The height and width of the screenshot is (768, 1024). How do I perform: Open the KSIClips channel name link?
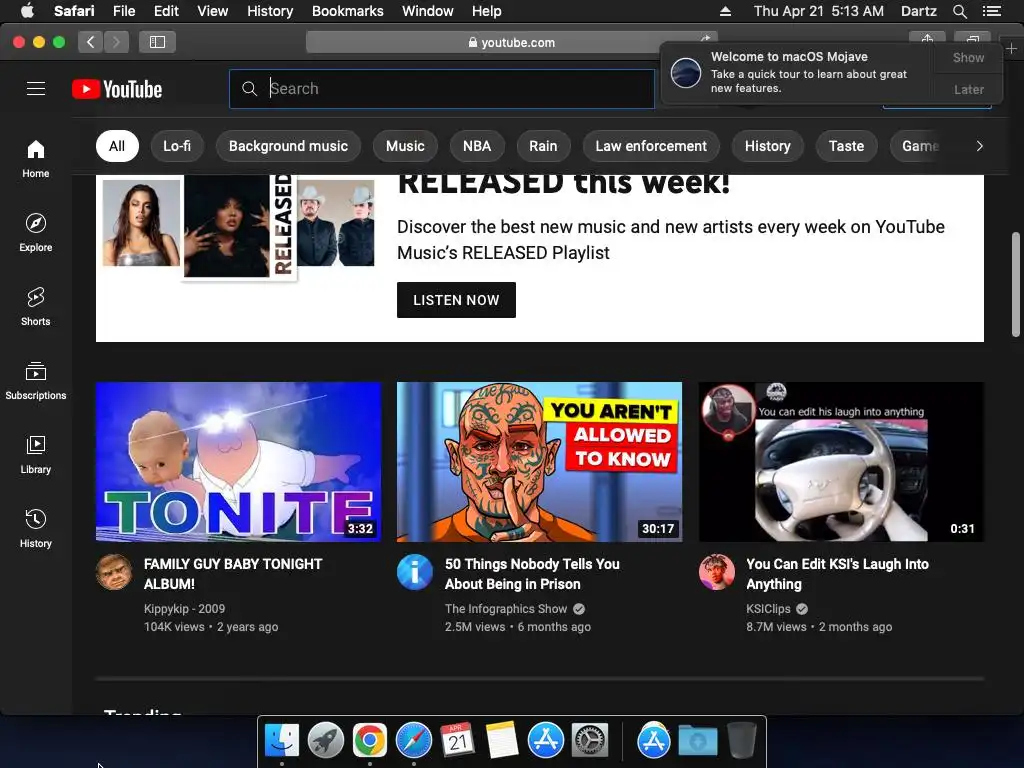click(768, 609)
